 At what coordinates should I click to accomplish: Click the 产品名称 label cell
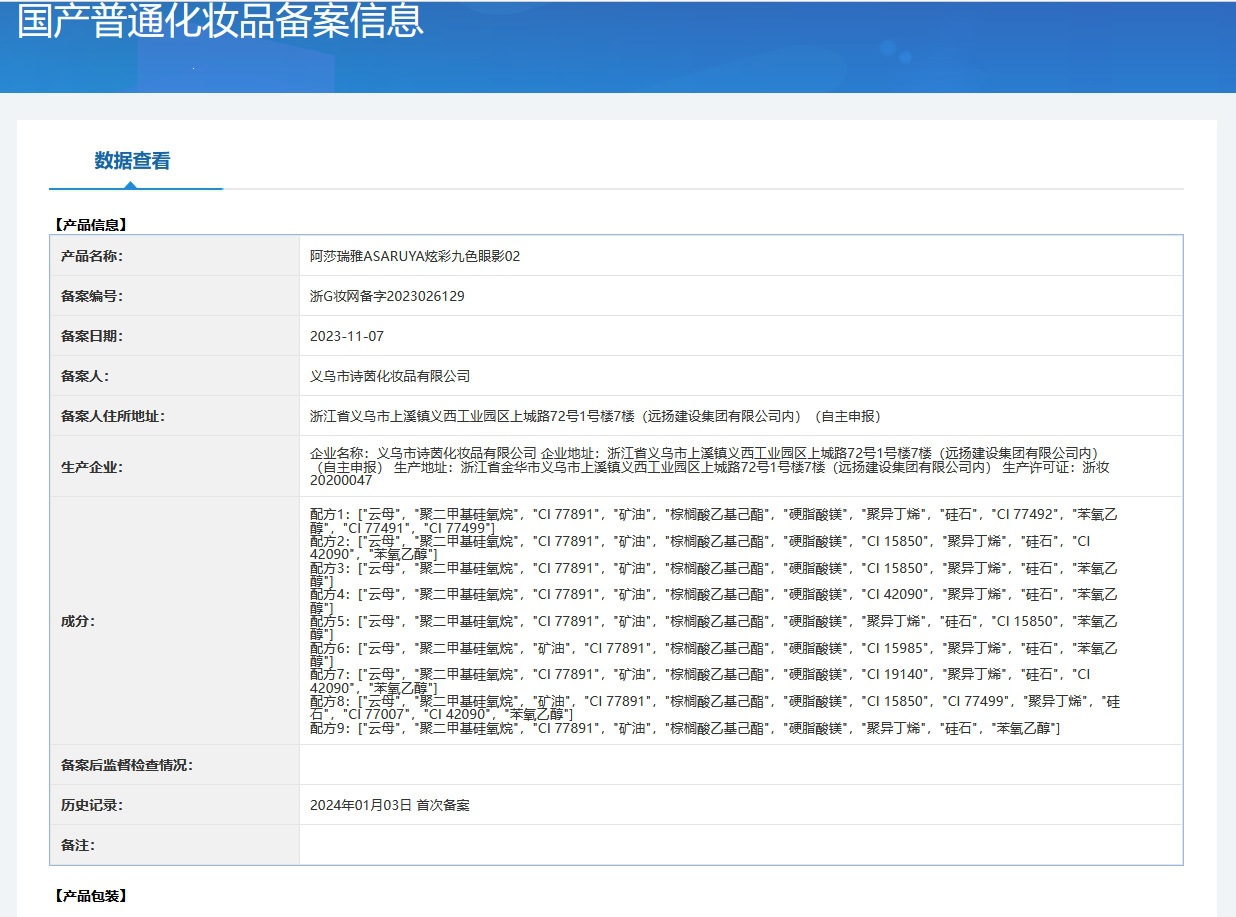(175, 256)
